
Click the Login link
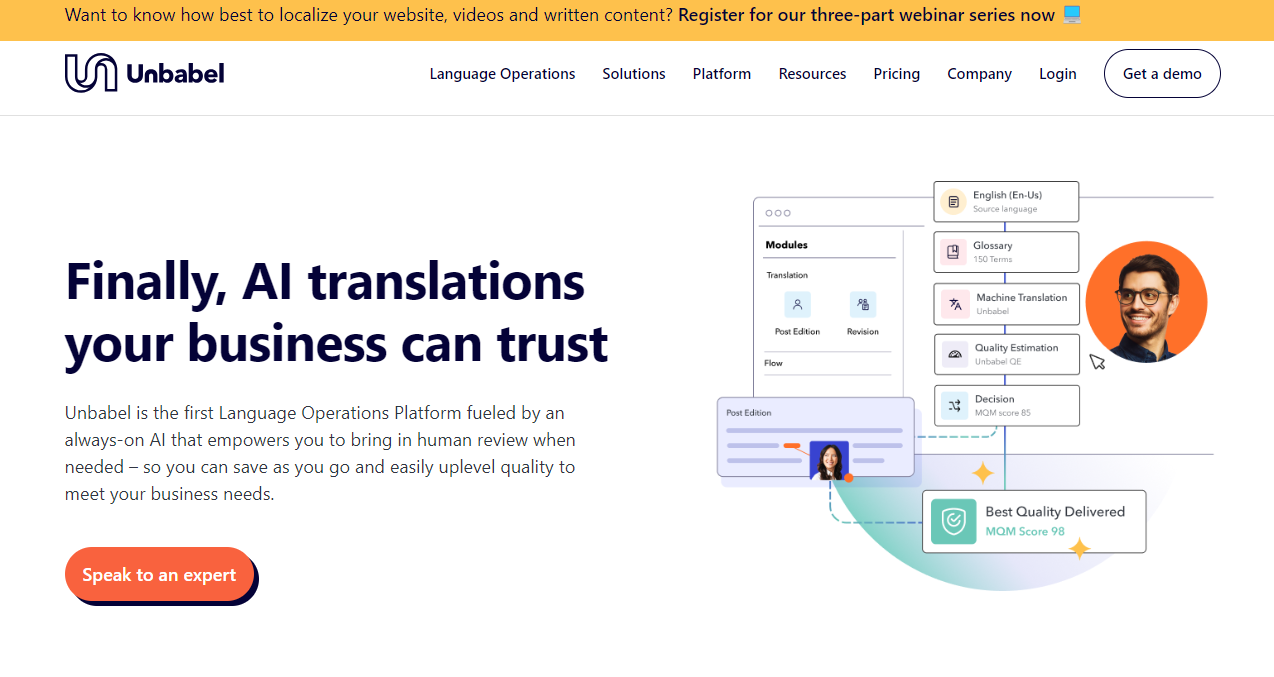(1058, 74)
